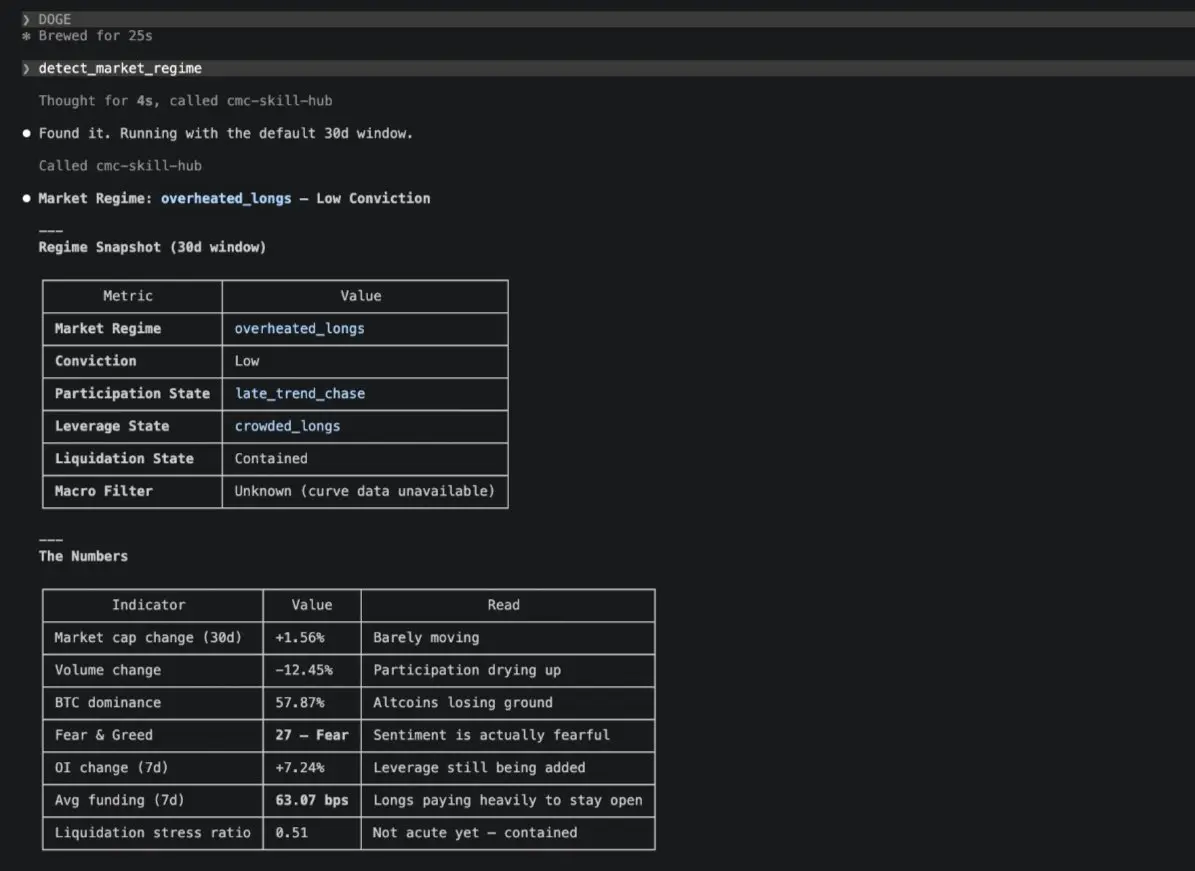Click Macro Filter row label
Screen dimensions: 1195x871
[104, 492]
